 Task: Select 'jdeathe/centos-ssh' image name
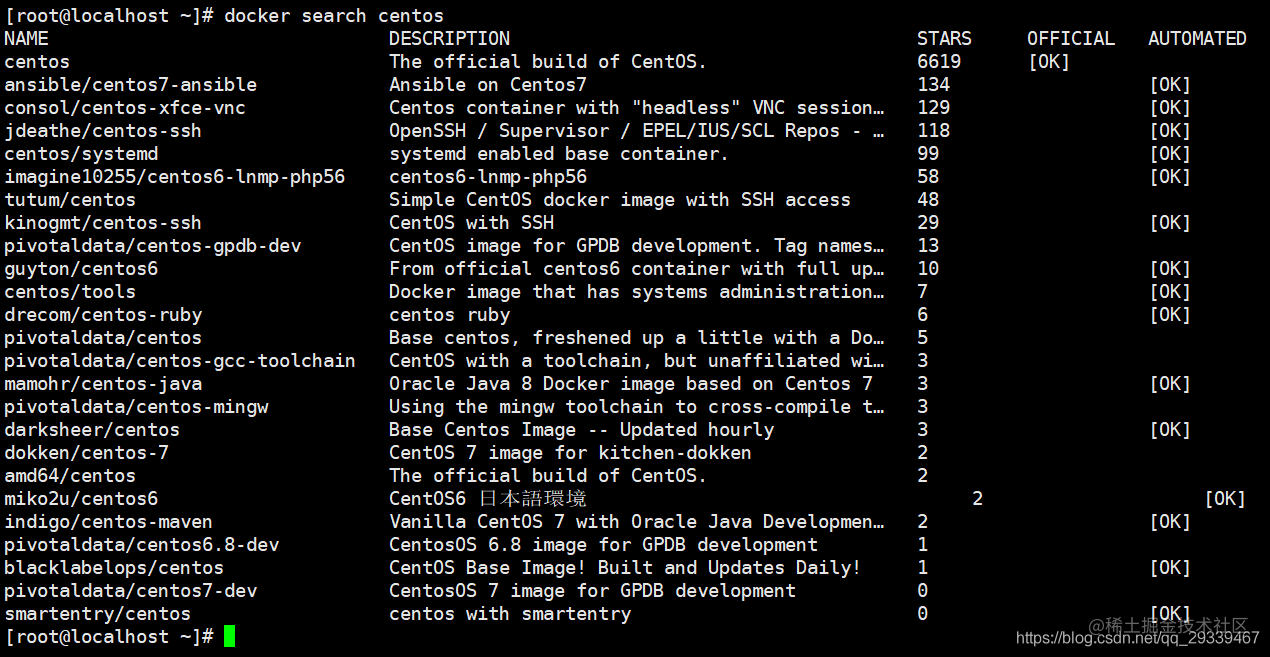point(103,131)
